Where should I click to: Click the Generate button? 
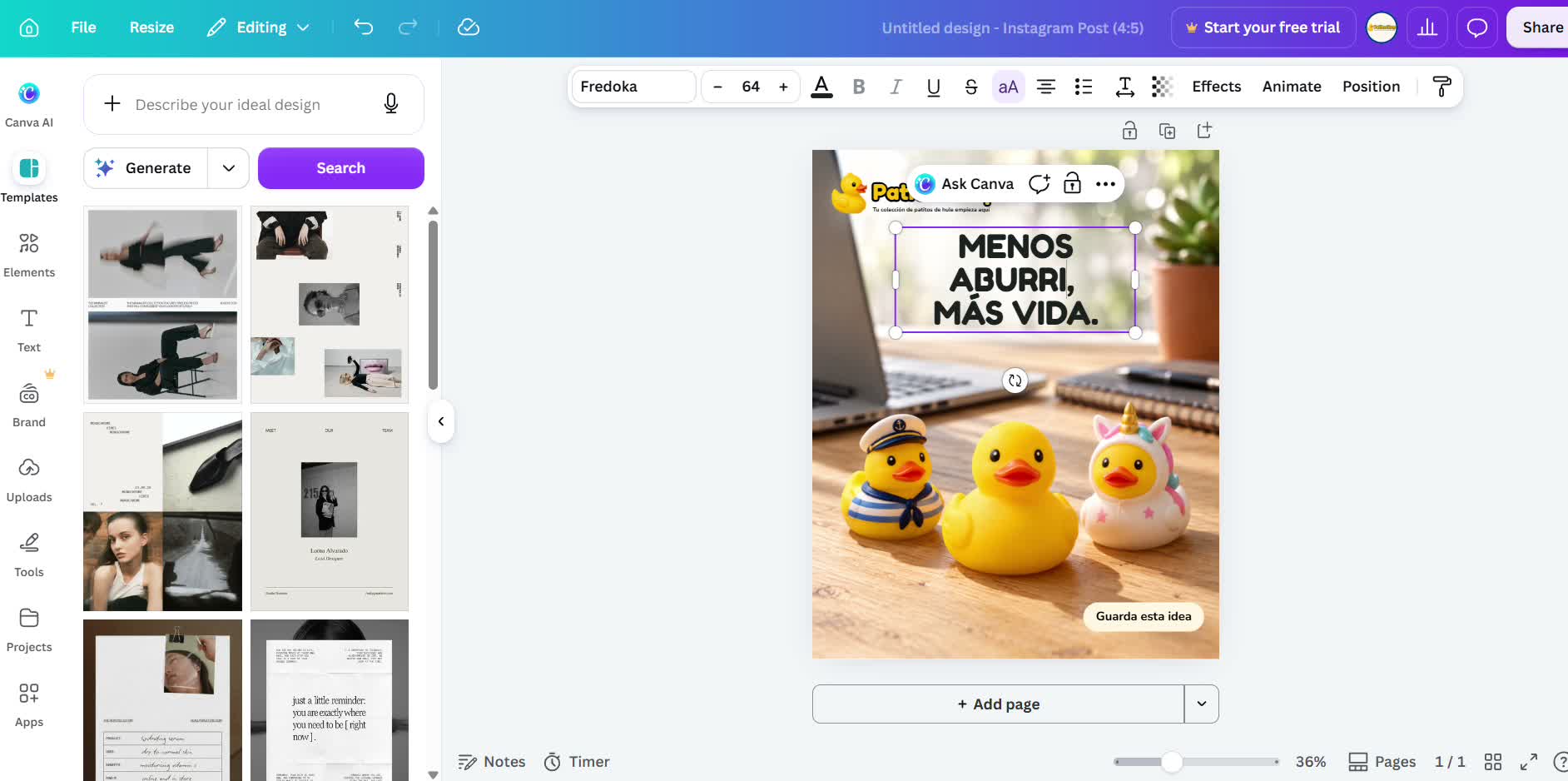point(146,168)
